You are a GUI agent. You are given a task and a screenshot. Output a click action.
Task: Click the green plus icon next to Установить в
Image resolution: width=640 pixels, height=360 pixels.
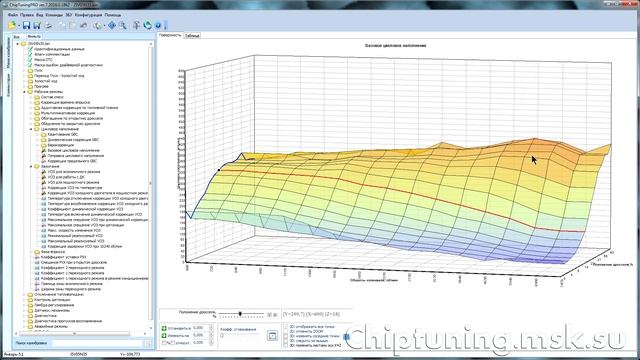pyautogui.click(x=164, y=328)
